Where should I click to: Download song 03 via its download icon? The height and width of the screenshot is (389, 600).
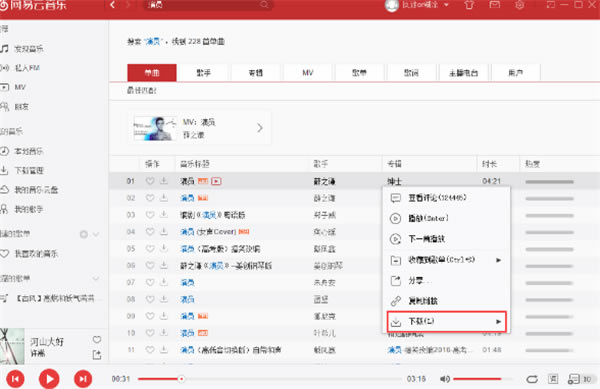point(164,215)
